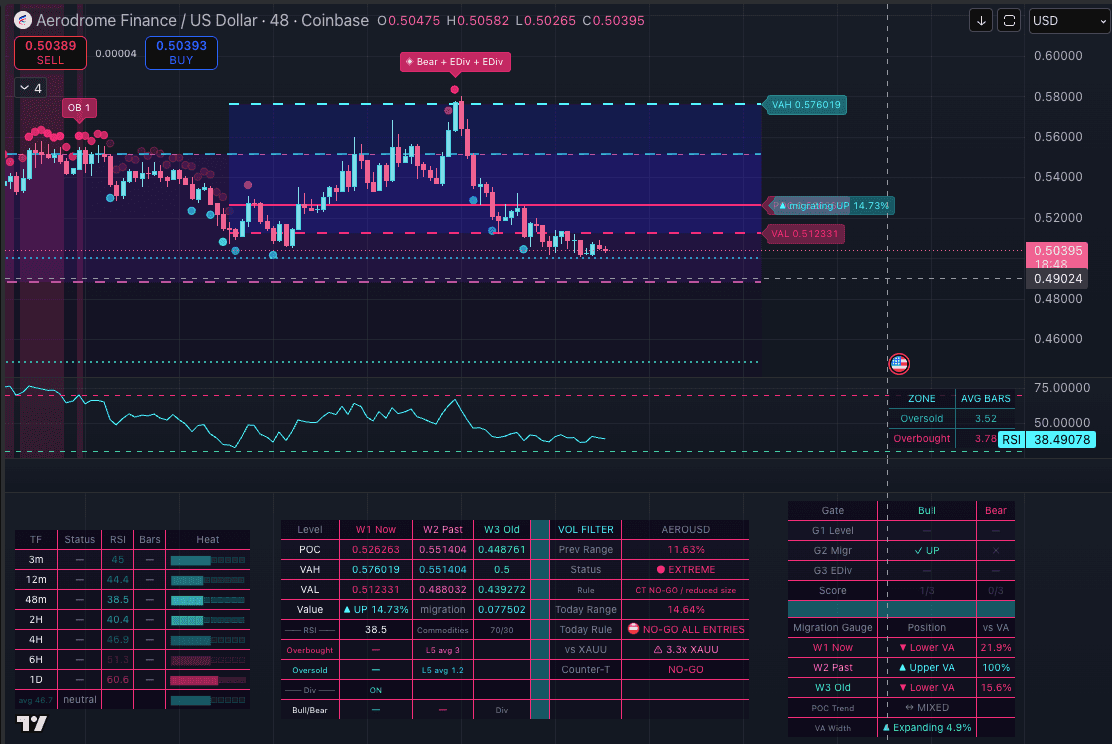Click the W2 Past column header

click(x=443, y=530)
